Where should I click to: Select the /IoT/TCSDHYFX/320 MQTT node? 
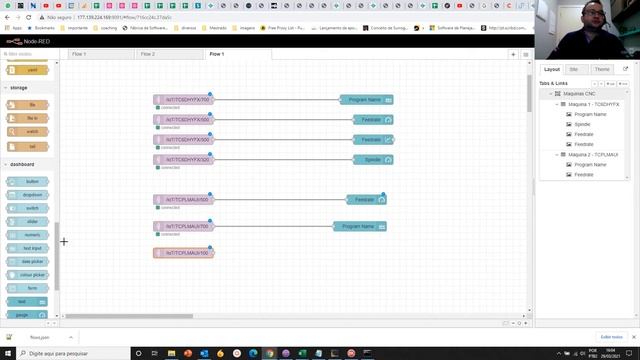[x=183, y=160]
